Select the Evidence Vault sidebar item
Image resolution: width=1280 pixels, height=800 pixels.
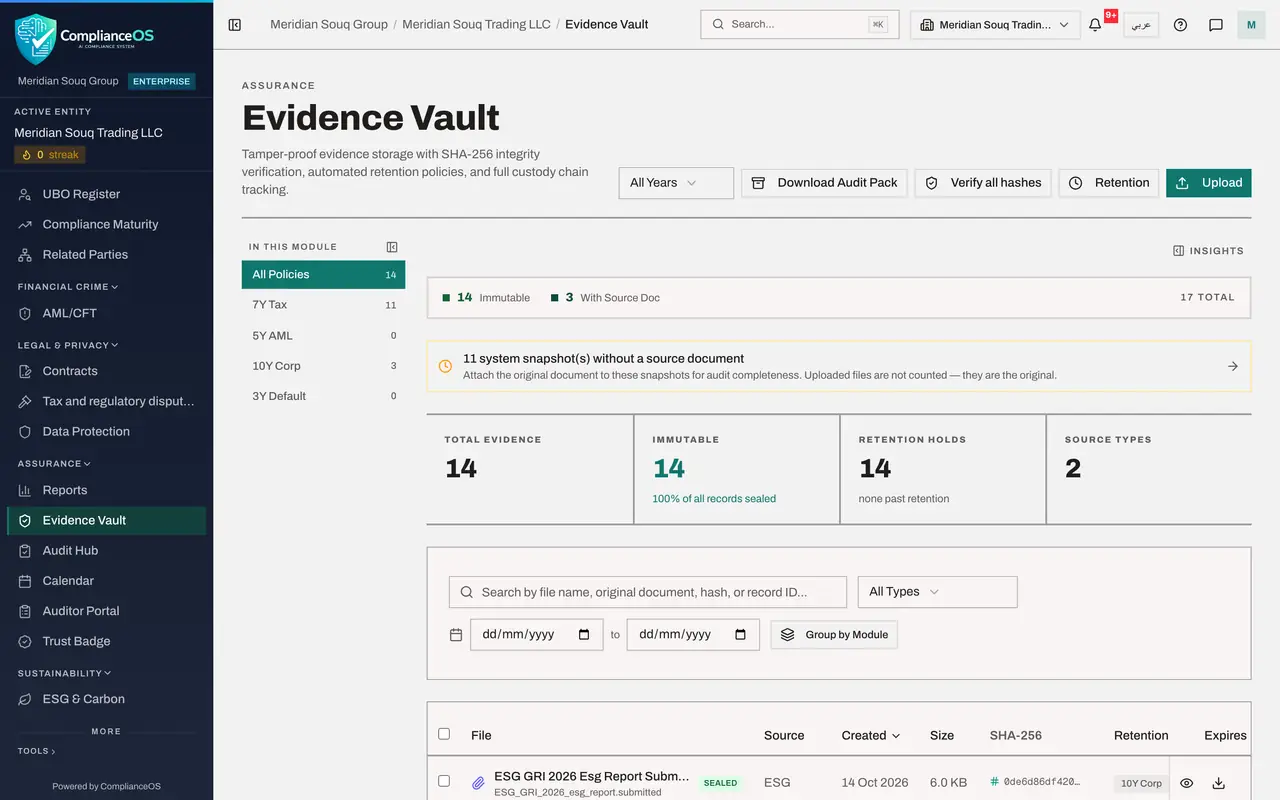[106, 520]
